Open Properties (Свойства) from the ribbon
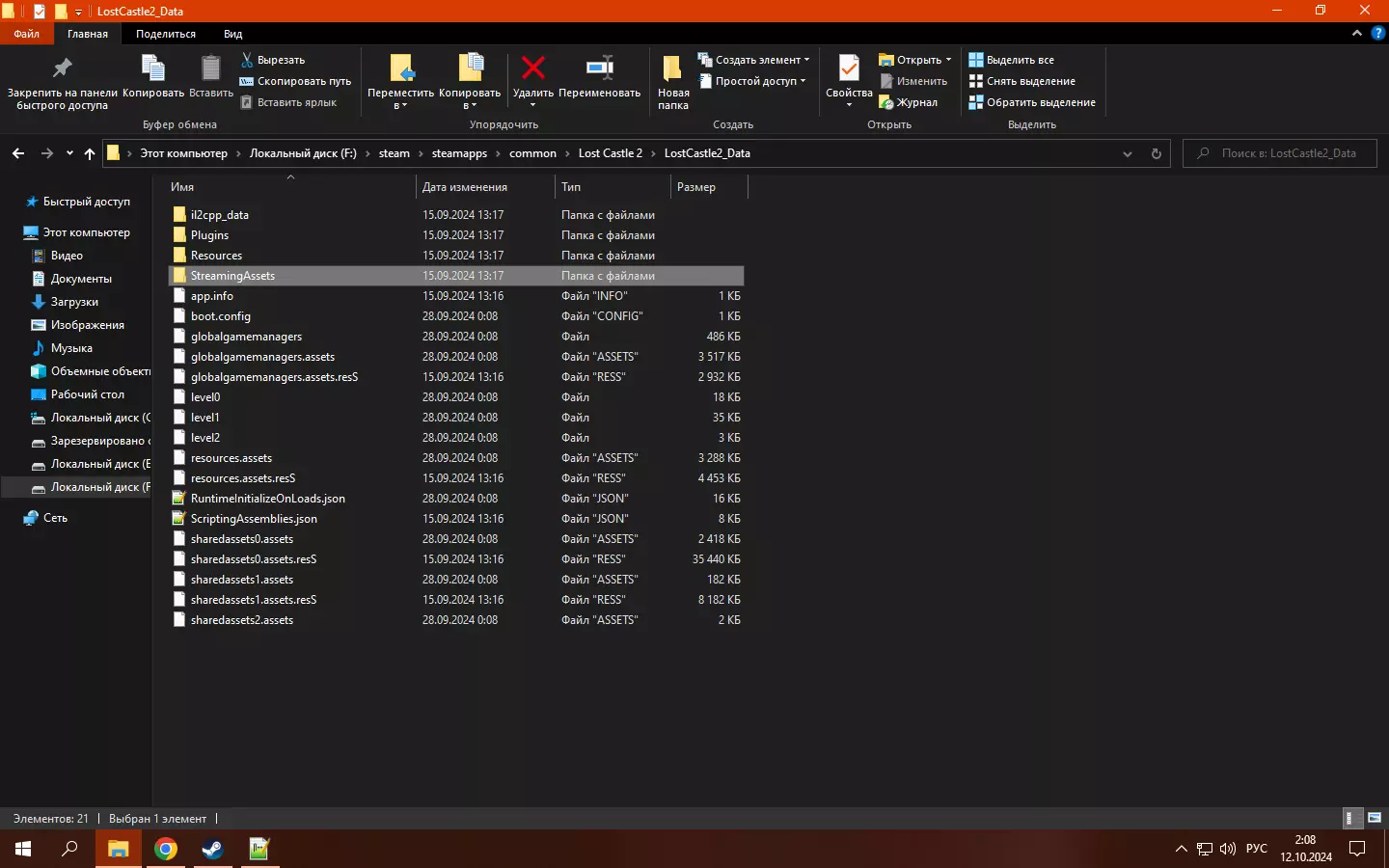 (849, 69)
